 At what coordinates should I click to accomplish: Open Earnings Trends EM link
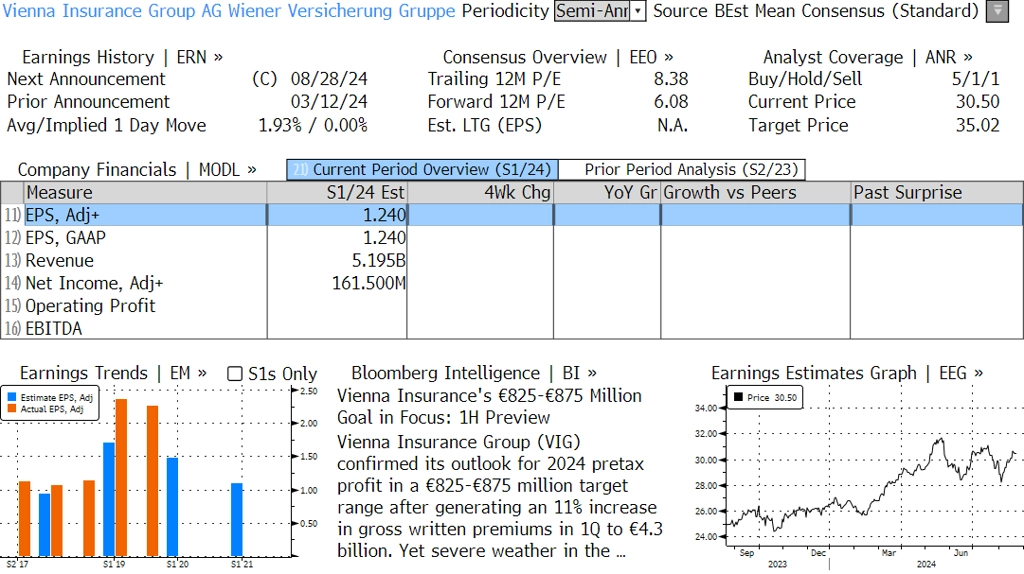[x=113, y=373]
